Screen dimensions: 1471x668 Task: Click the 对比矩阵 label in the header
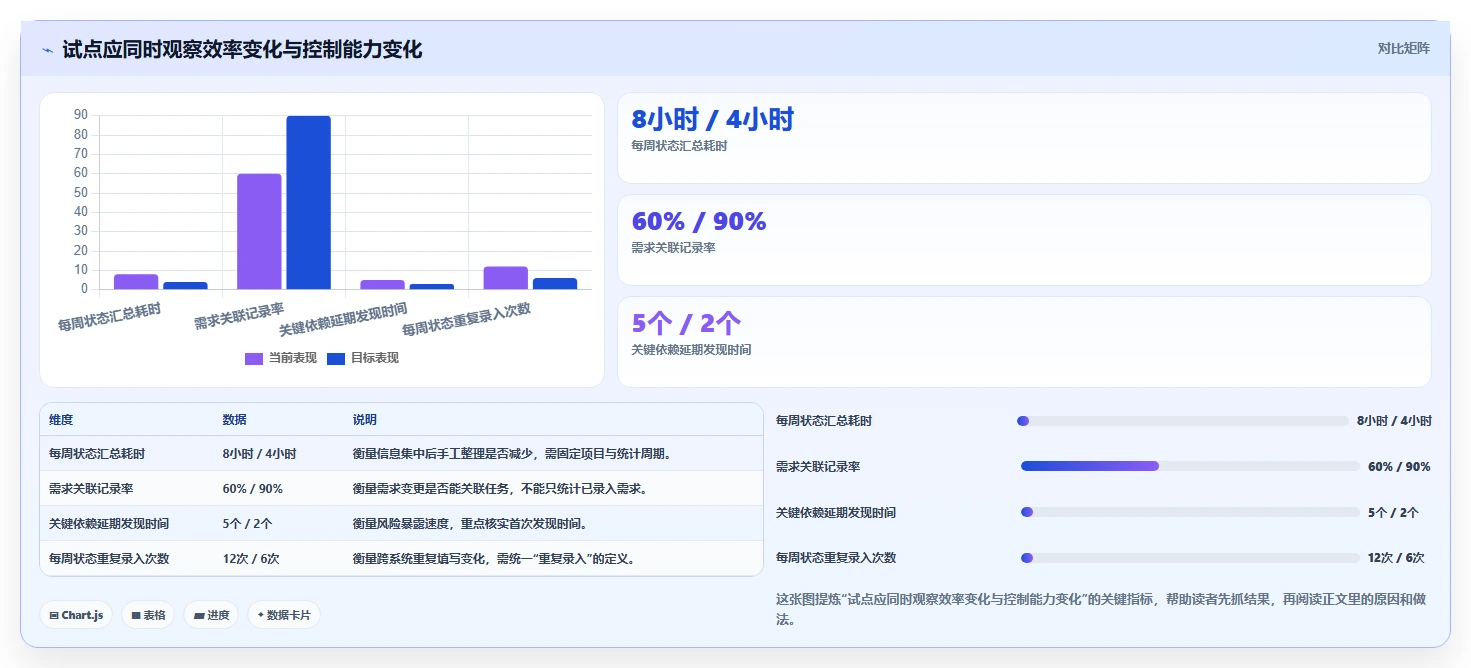1404,49
